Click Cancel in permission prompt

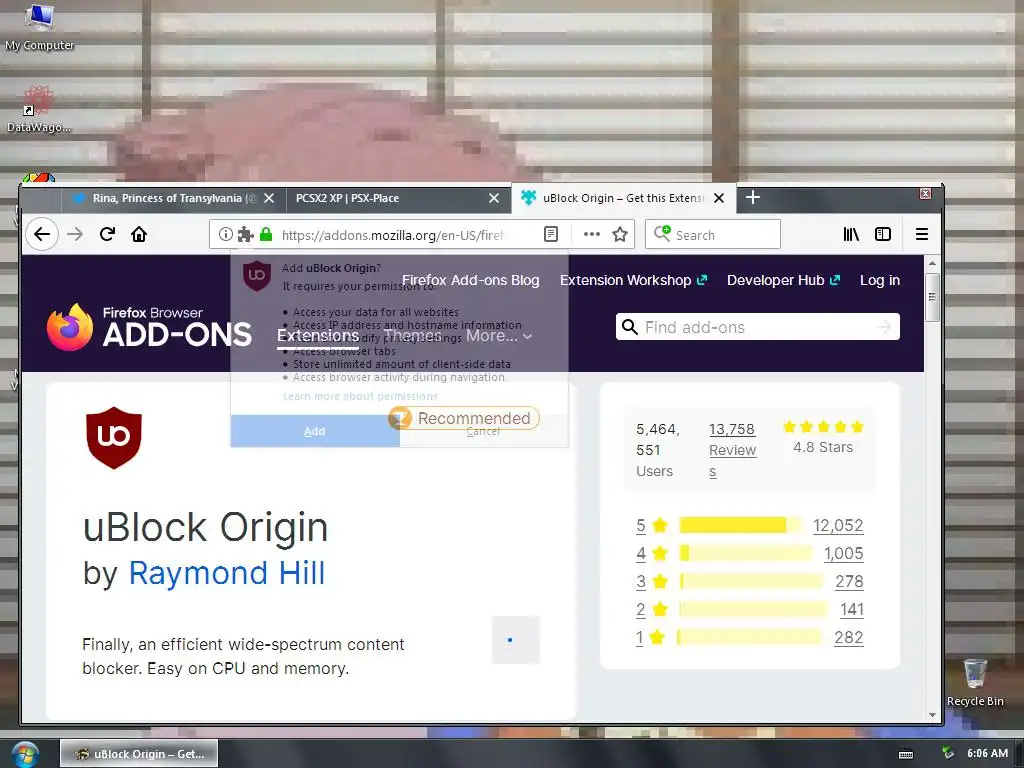[x=483, y=431]
